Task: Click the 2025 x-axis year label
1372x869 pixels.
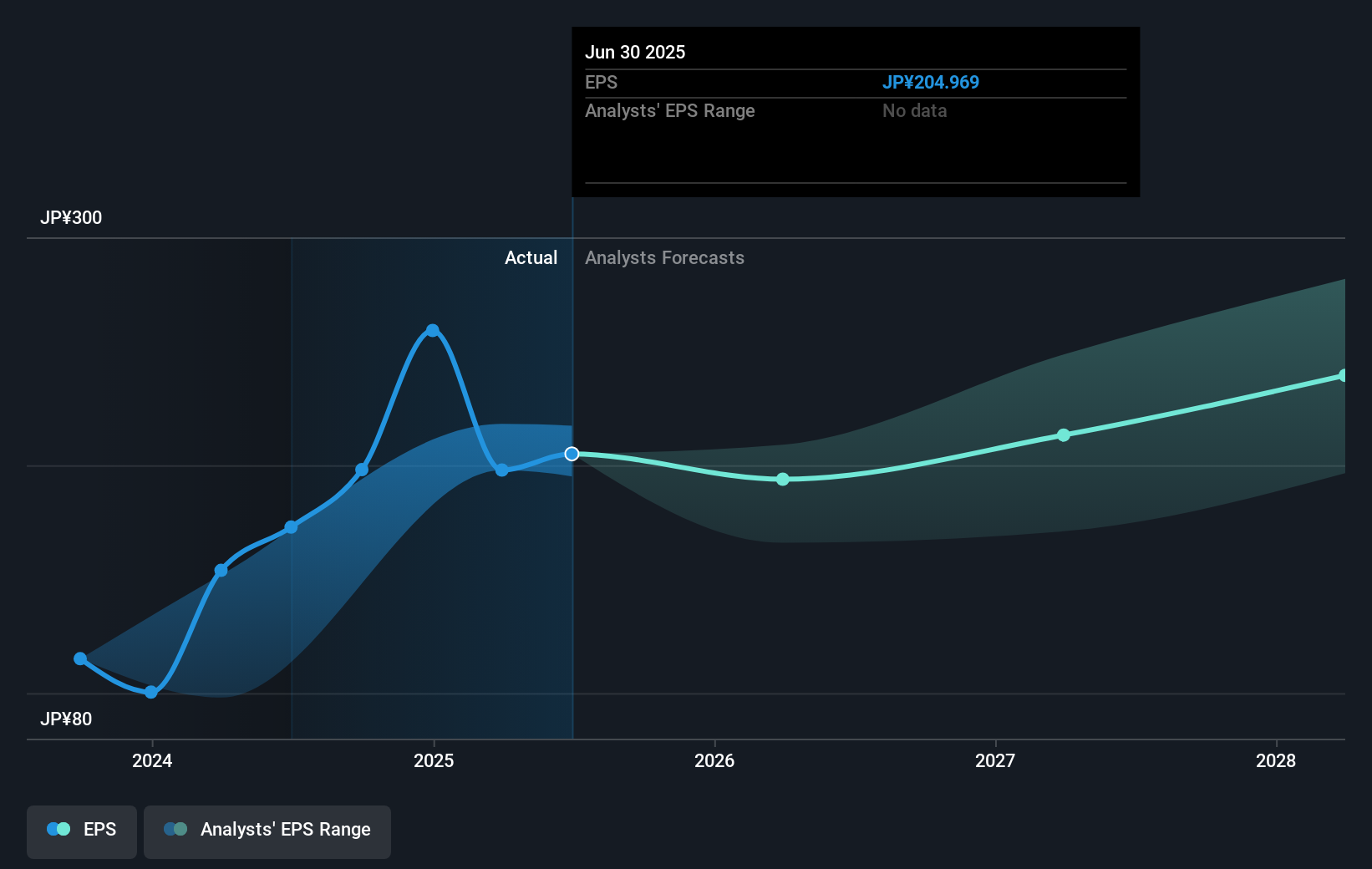Action: (434, 760)
